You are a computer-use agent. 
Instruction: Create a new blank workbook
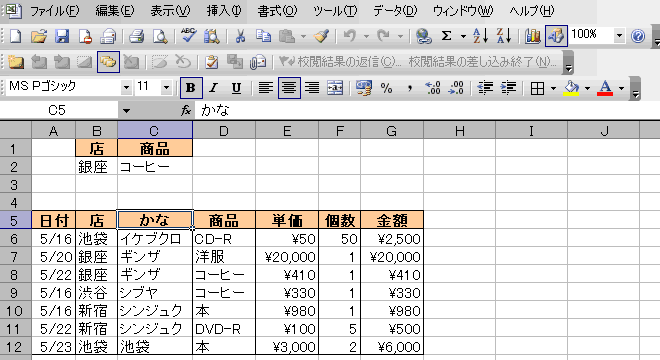[x=16, y=36]
